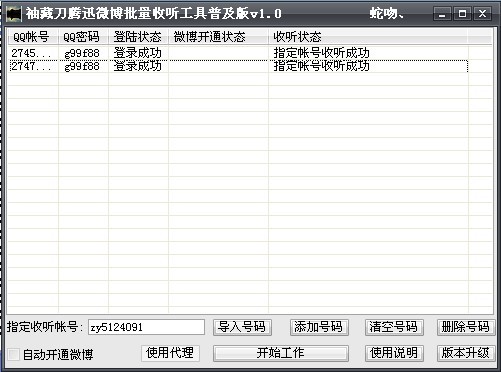Click the 导入号码 button

tap(242, 327)
